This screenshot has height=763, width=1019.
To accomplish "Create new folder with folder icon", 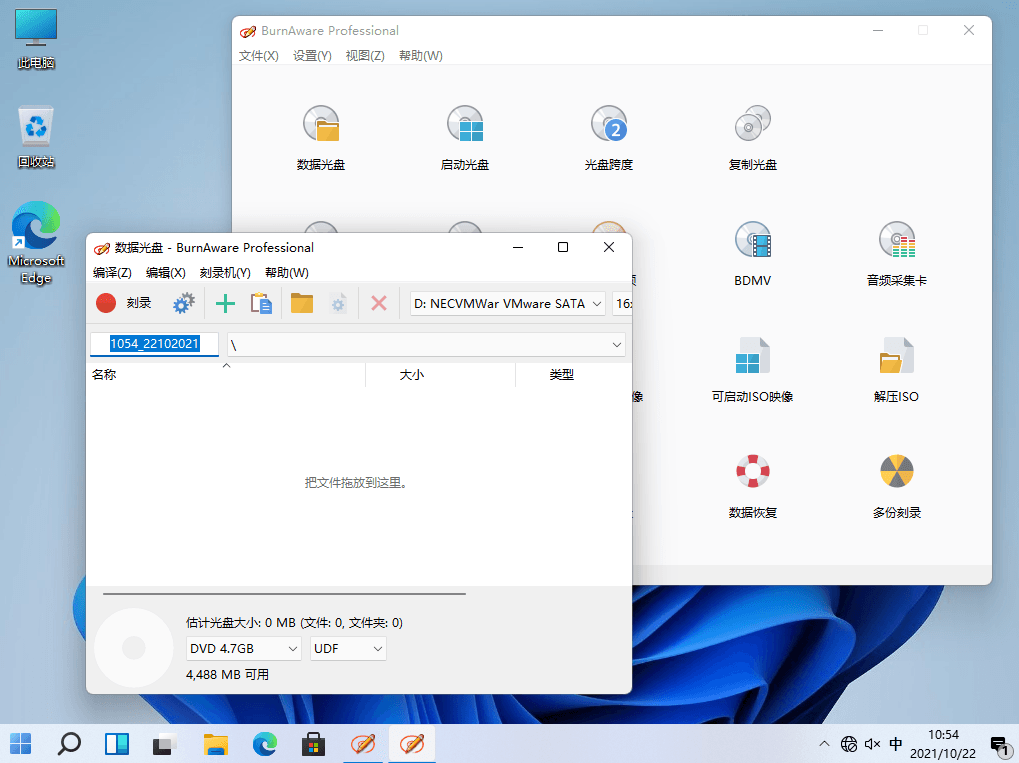I will click(x=302, y=303).
